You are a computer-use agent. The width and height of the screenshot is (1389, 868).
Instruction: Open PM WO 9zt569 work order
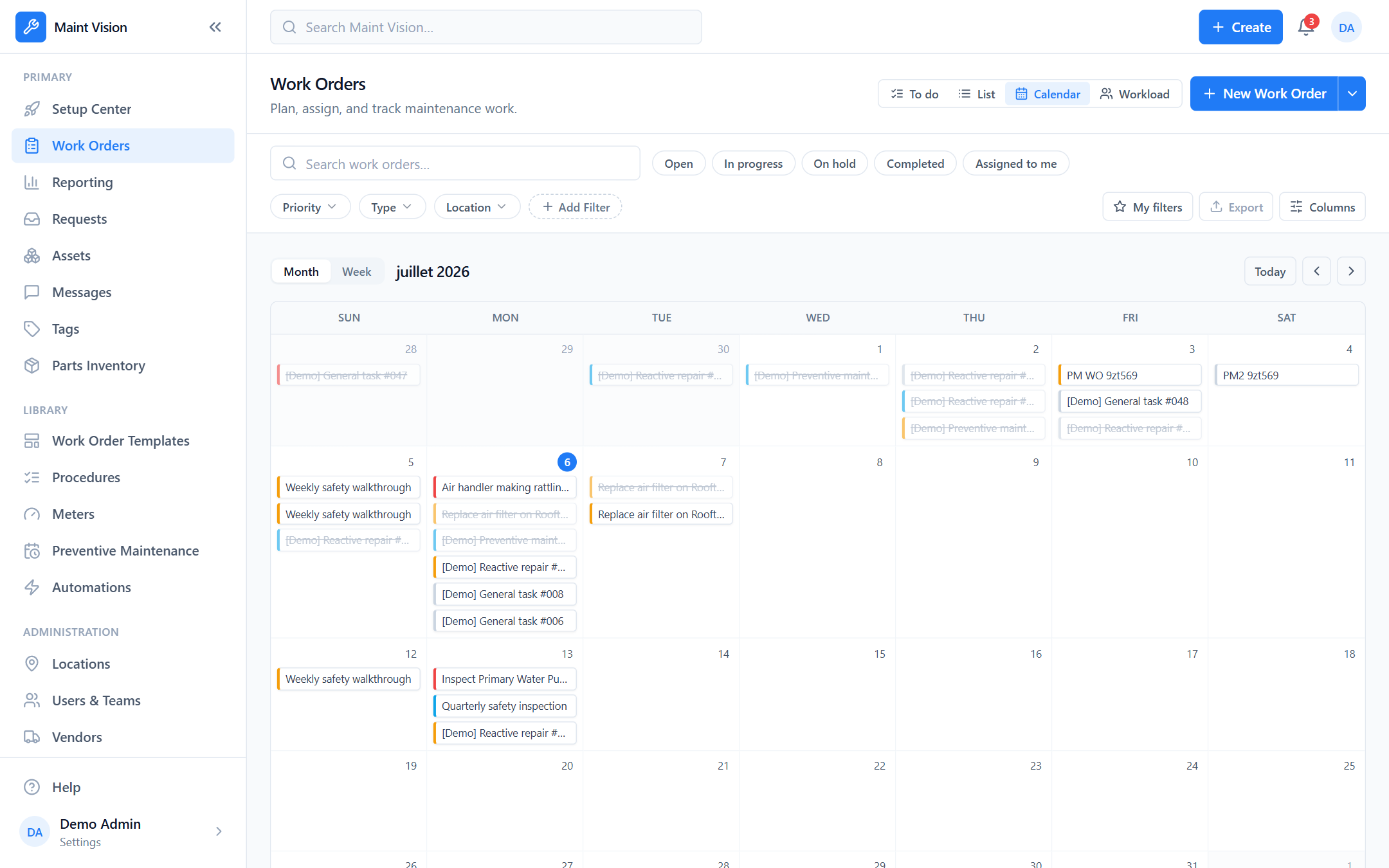click(x=1130, y=375)
